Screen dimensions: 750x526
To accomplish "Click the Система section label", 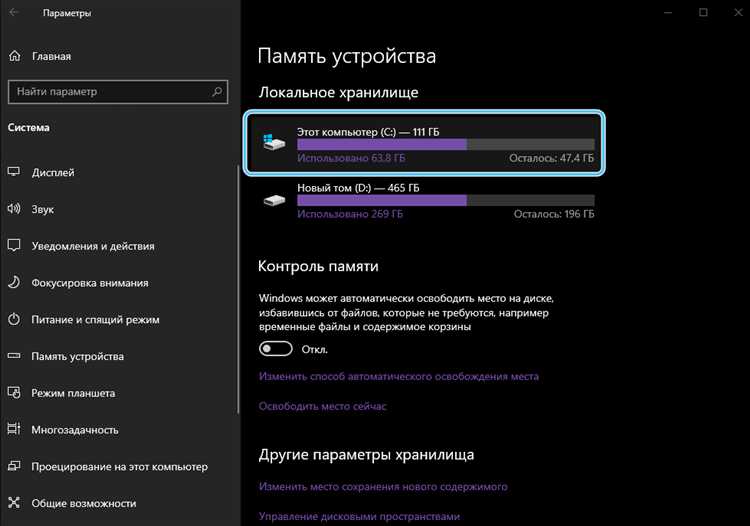I will click(x=29, y=128).
